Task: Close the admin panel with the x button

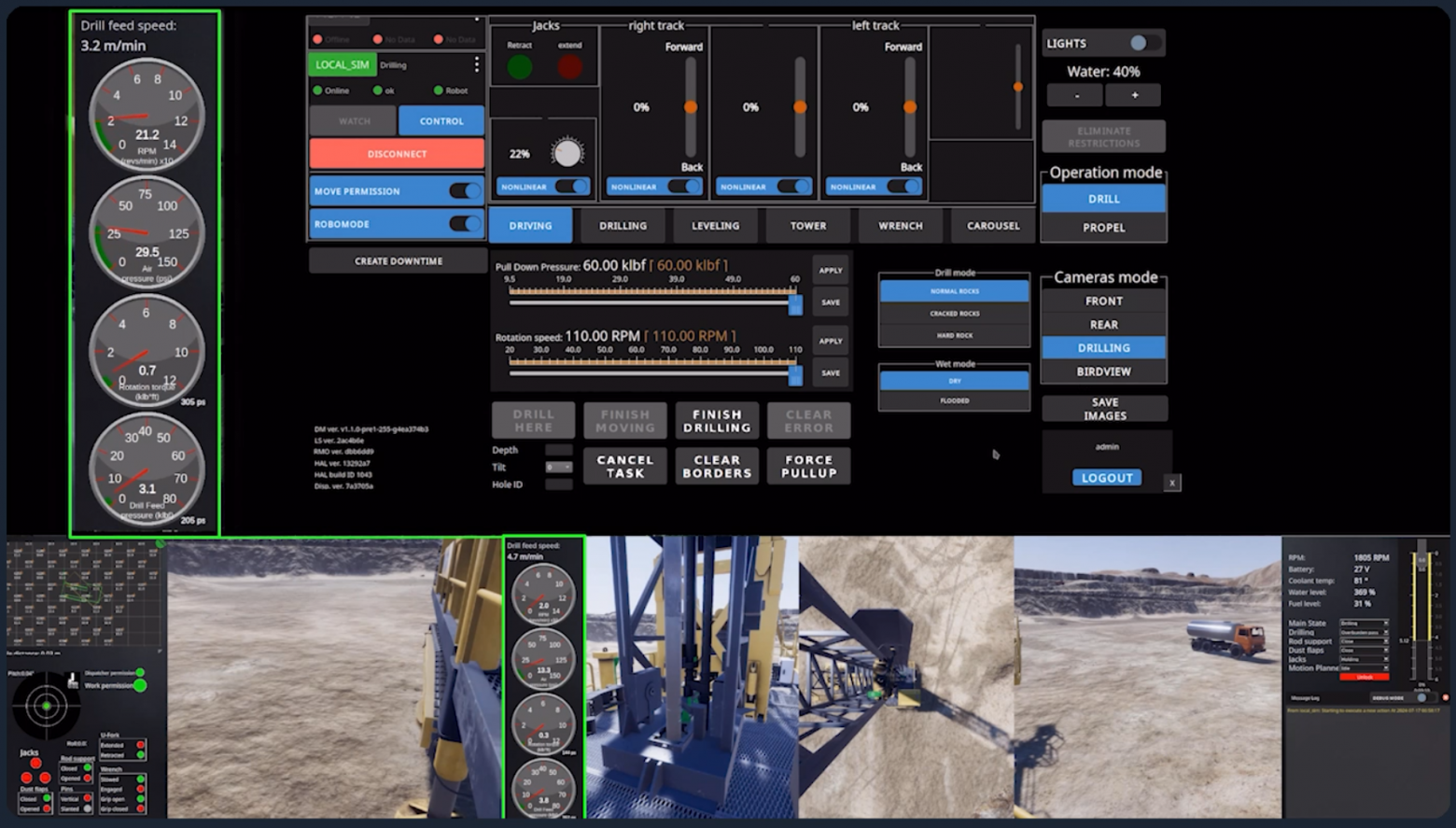Action: (x=1172, y=483)
